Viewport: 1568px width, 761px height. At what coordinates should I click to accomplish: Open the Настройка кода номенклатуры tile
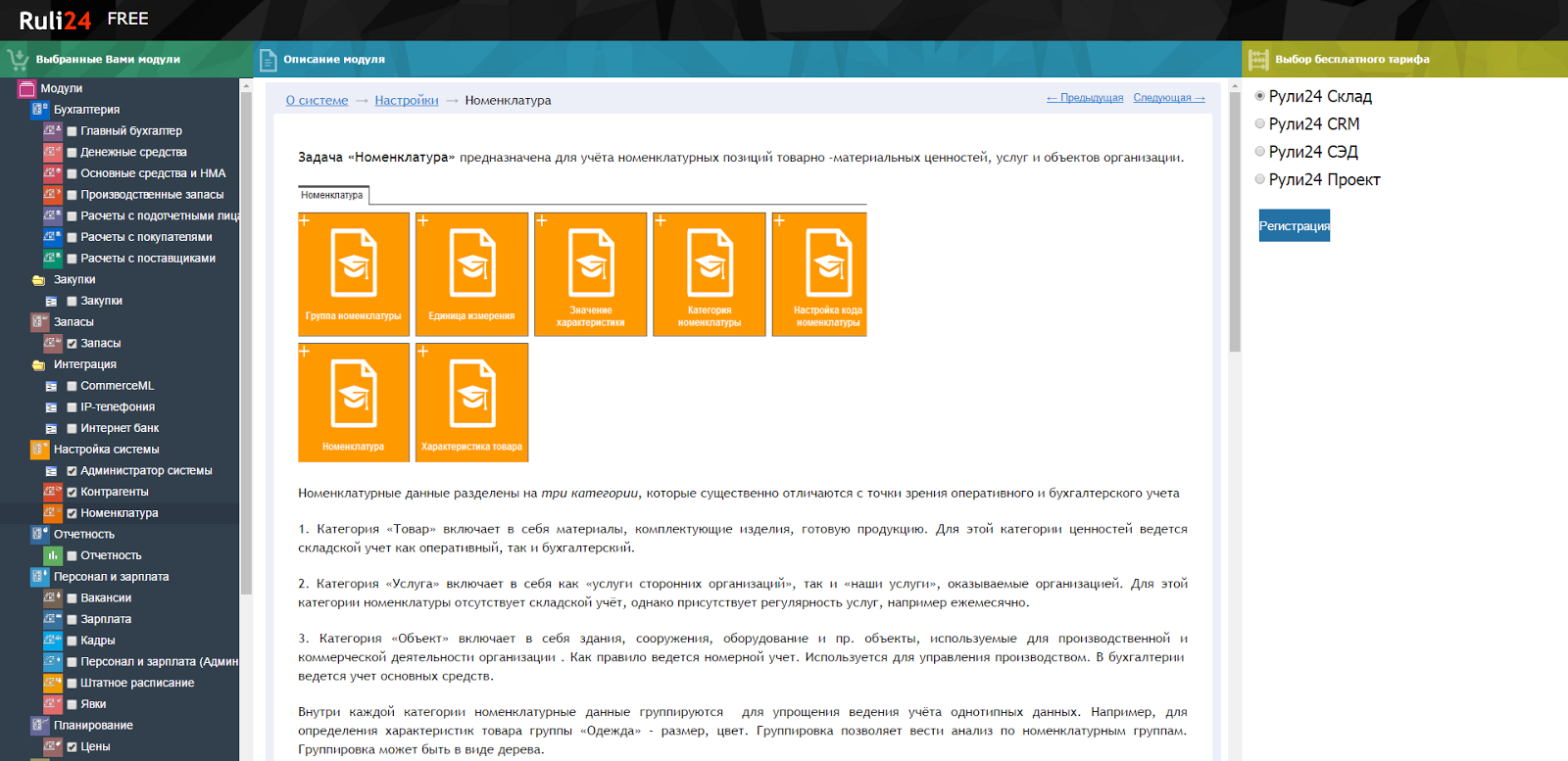[x=819, y=274]
